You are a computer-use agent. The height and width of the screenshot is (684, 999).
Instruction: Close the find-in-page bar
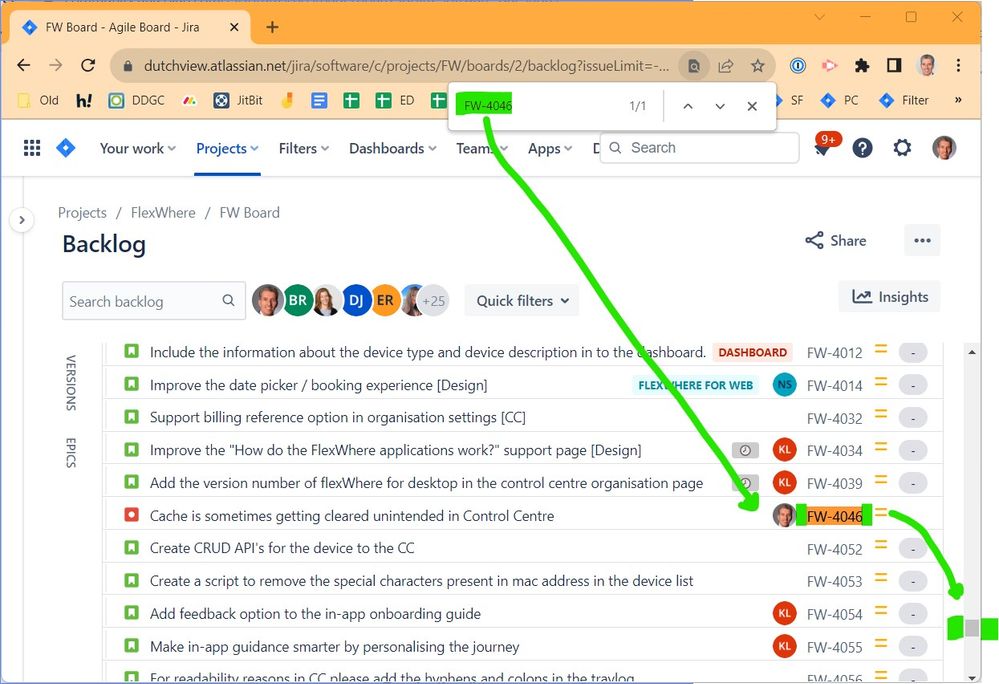coord(752,106)
